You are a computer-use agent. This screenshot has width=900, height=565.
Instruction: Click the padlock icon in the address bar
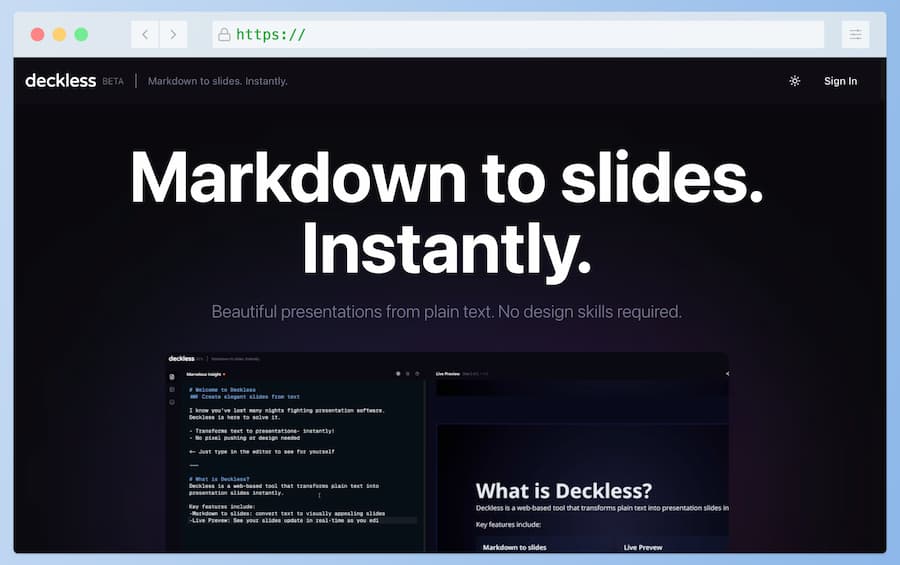(225, 35)
